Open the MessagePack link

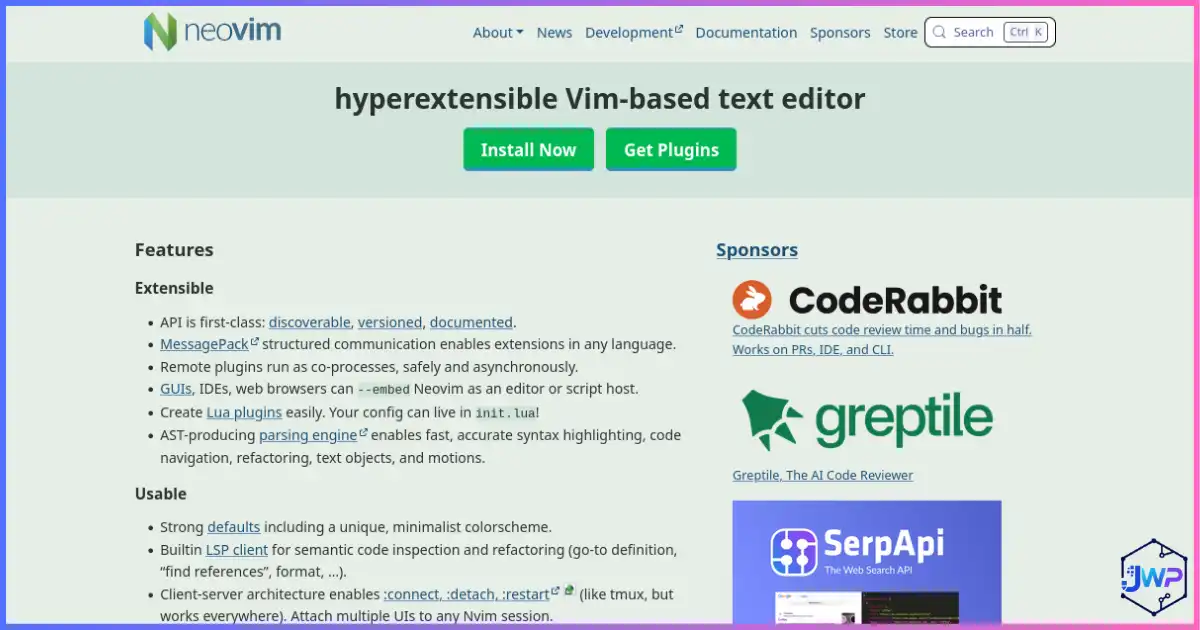(x=204, y=344)
